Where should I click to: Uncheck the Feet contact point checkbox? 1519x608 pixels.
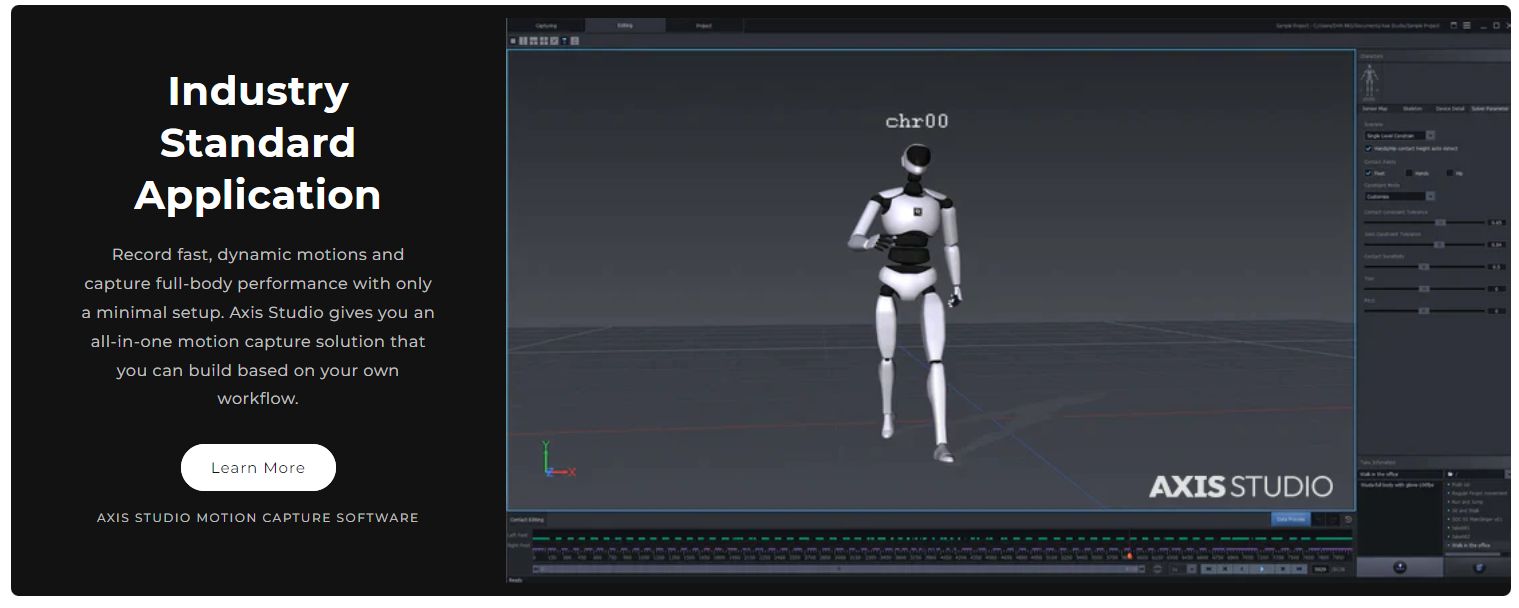1368,173
